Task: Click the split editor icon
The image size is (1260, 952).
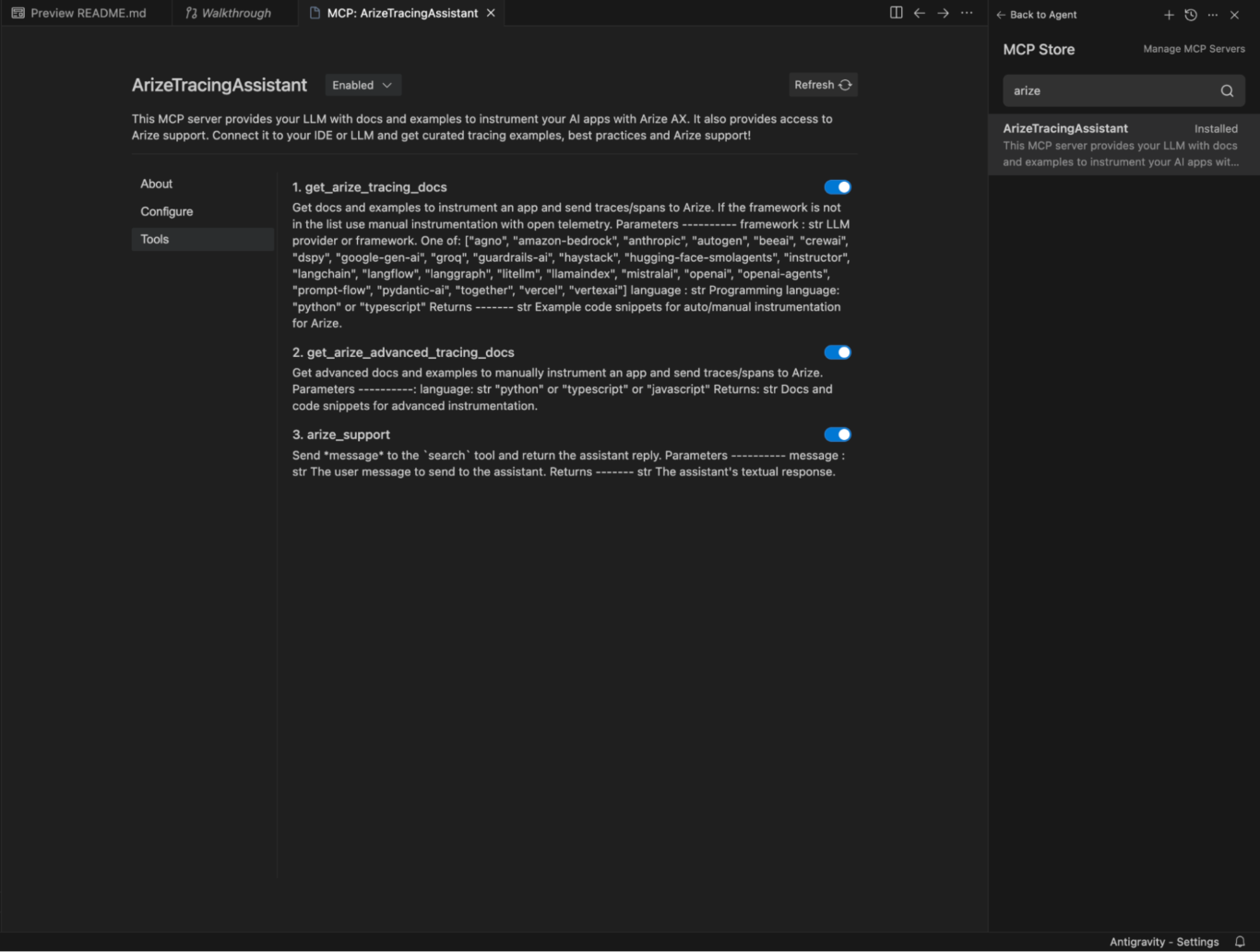Action: 895,13
